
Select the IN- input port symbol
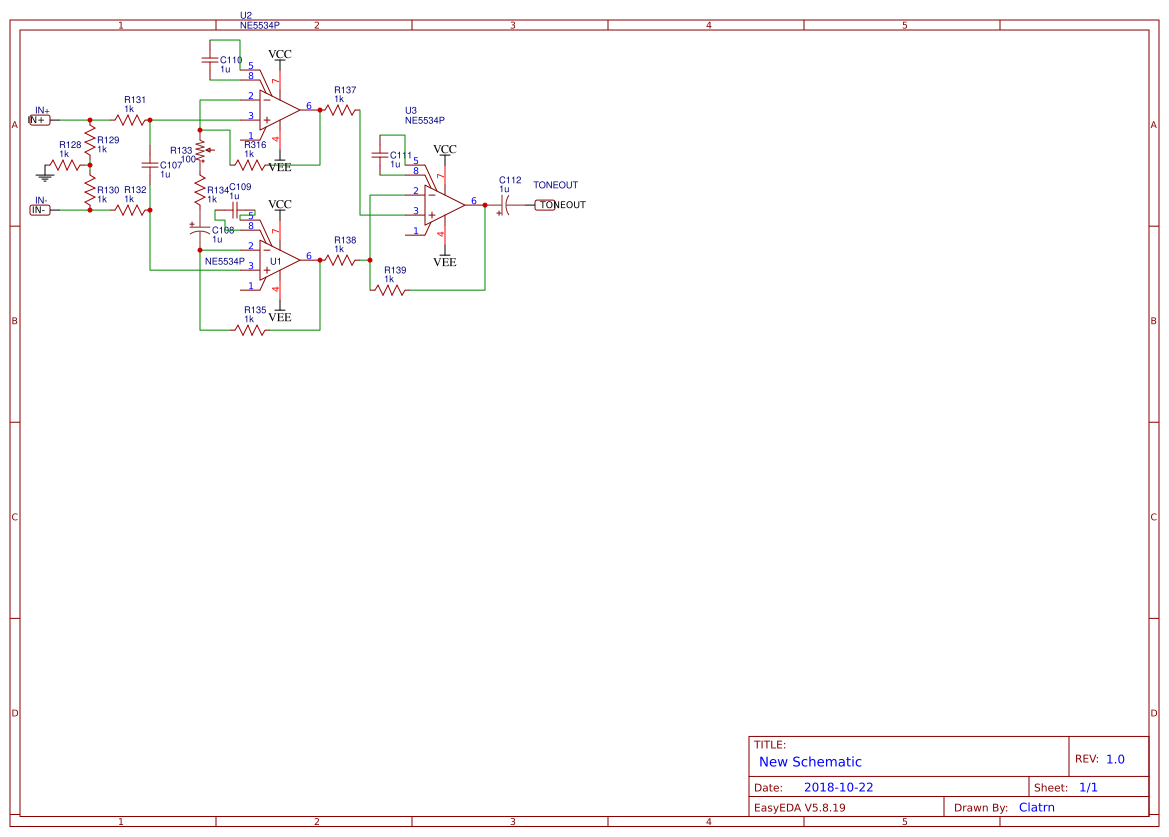[x=38, y=209]
